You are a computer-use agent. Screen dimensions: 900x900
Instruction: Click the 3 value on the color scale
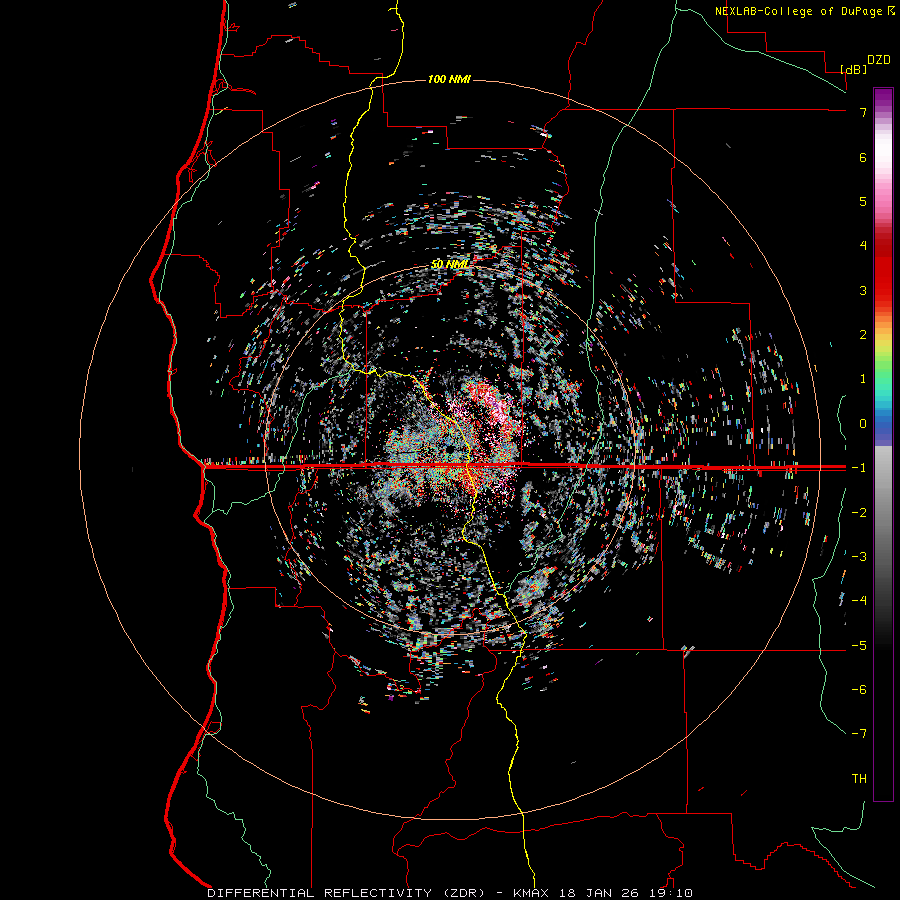point(863,290)
